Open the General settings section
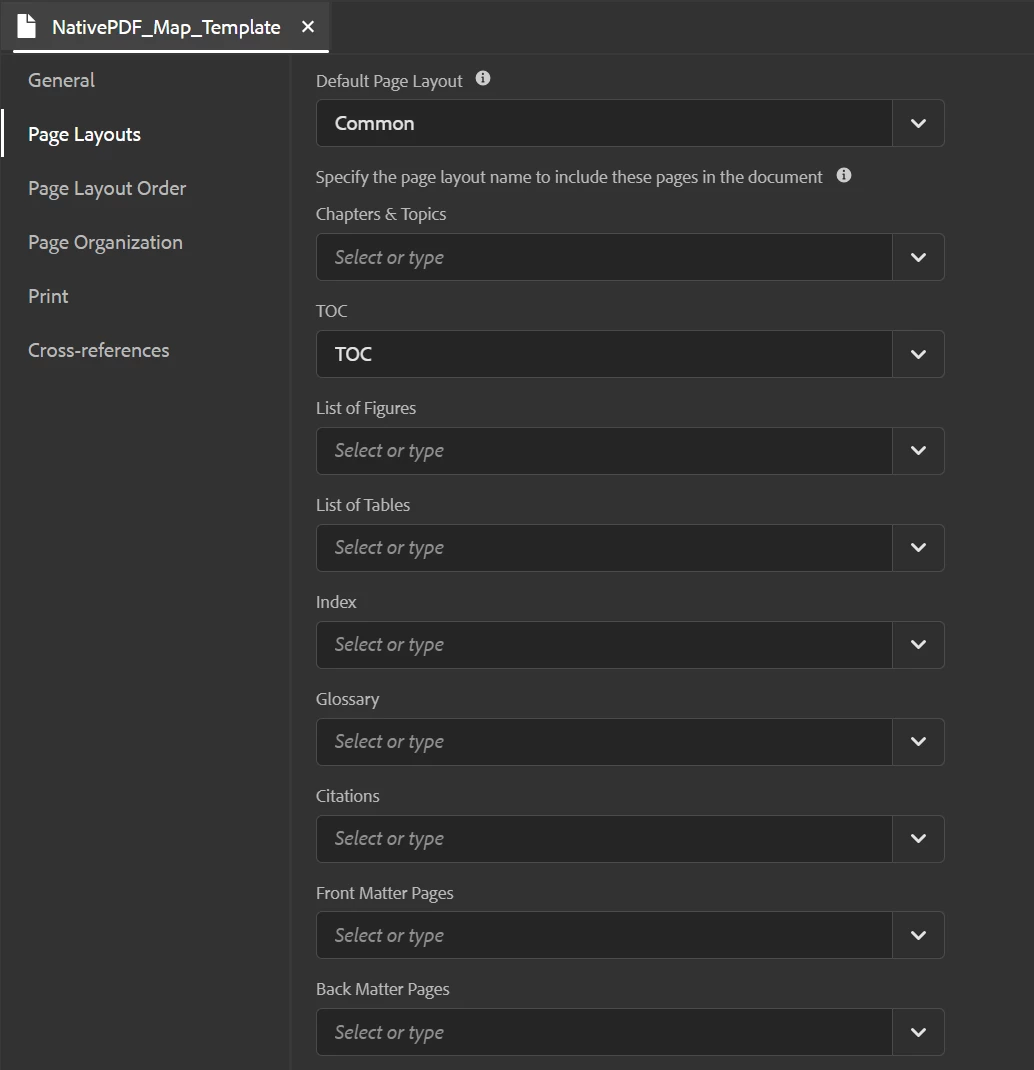This screenshot has height=1070, width=1034. tap(61, 80)
